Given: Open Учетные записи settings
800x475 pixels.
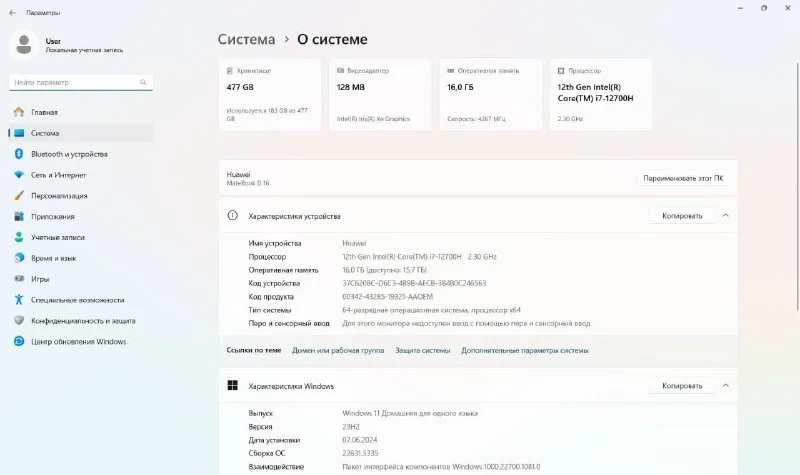Looking at the screenshot, I should [x=59, y=238].
